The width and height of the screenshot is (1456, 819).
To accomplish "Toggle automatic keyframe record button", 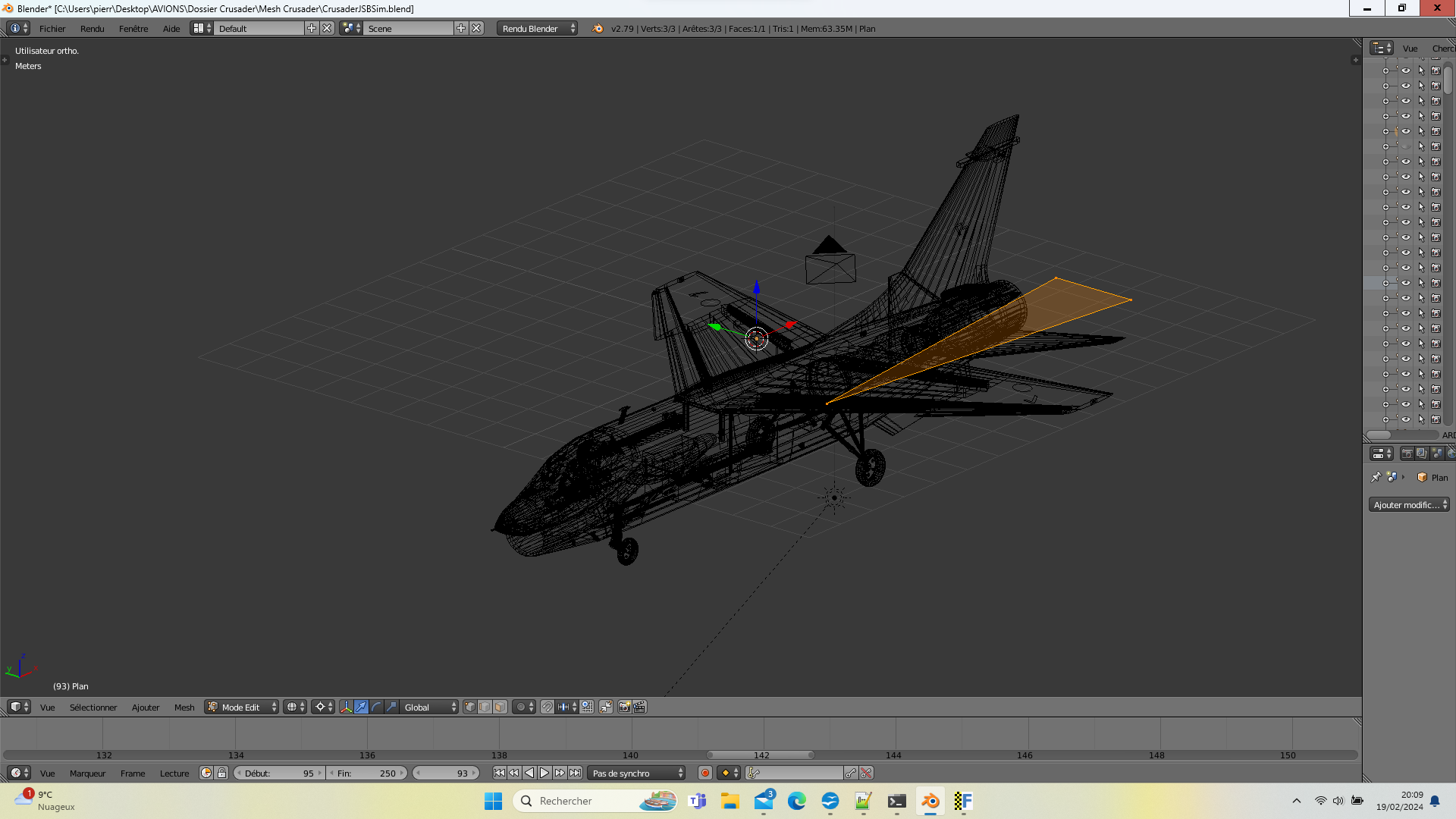I will 704,773.
